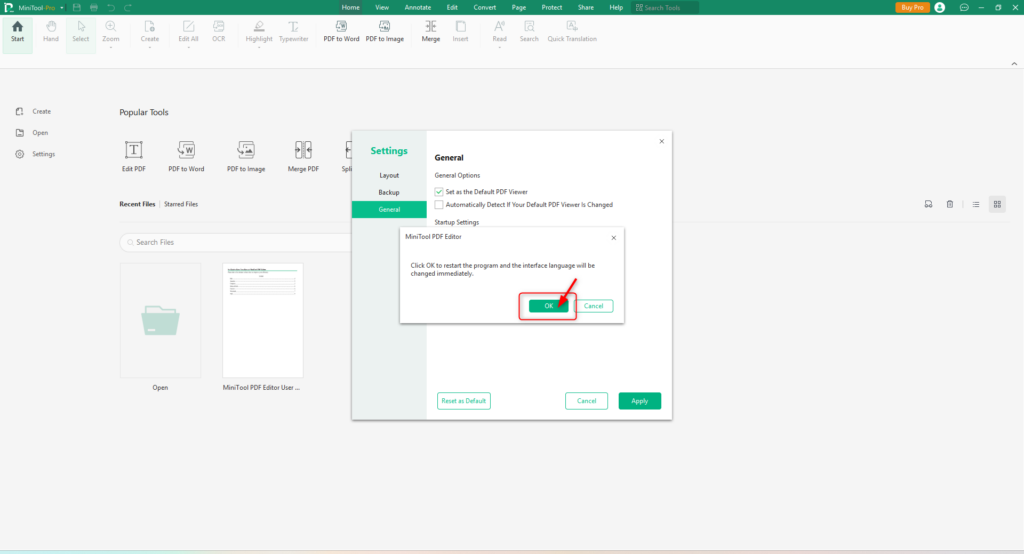The image size is (1024, 554).
Task: Switch to the Recent Files tab
Action: pos(137,204)
